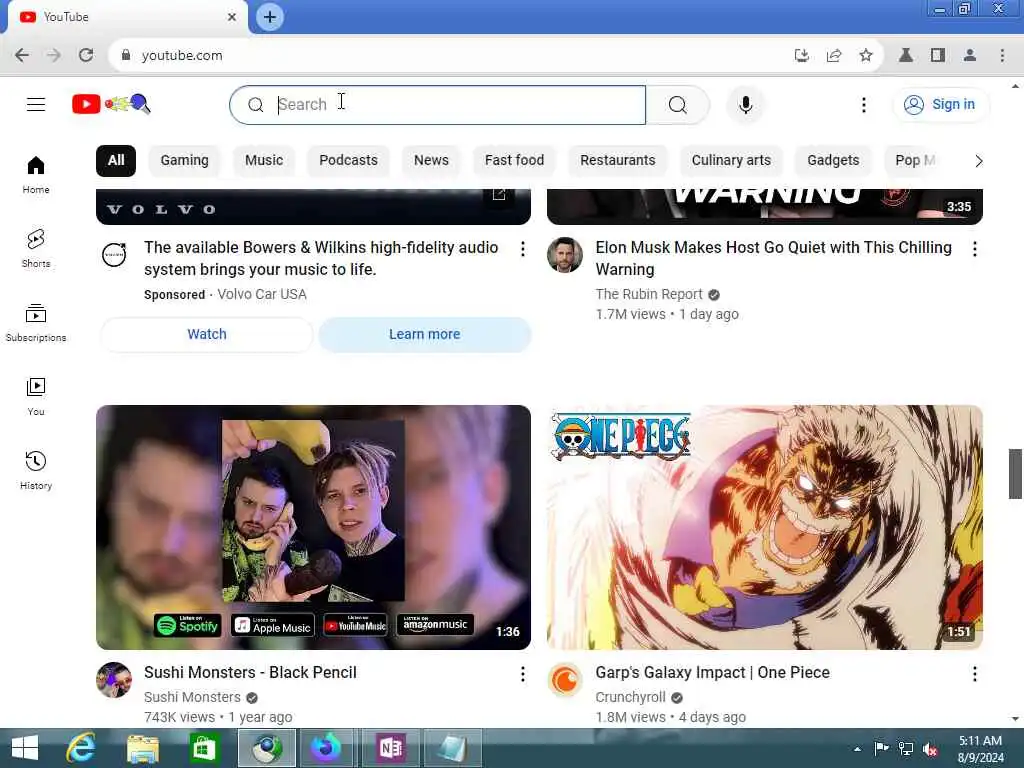Bookmark this page with star icon
Image resolution: width=1024 pixels, height=768 pixels.
click(866, 56)
